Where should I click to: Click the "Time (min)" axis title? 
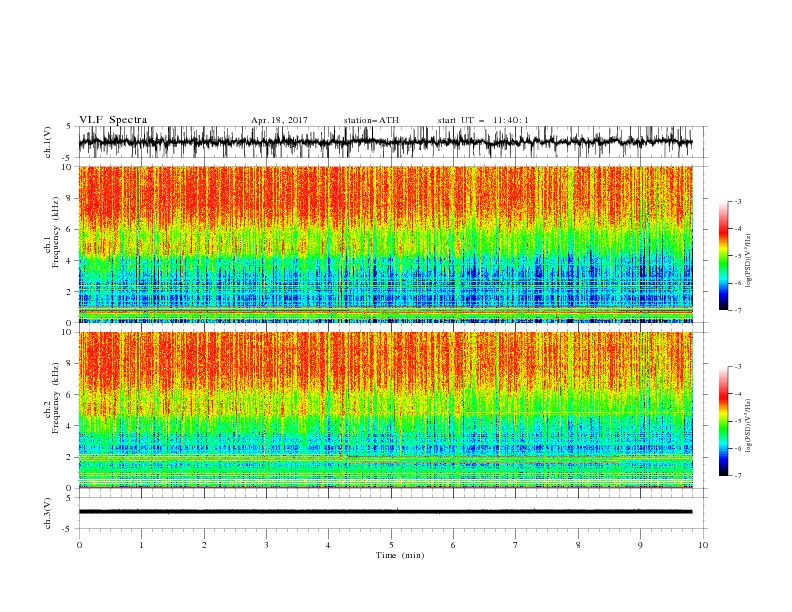coord(400,555)
